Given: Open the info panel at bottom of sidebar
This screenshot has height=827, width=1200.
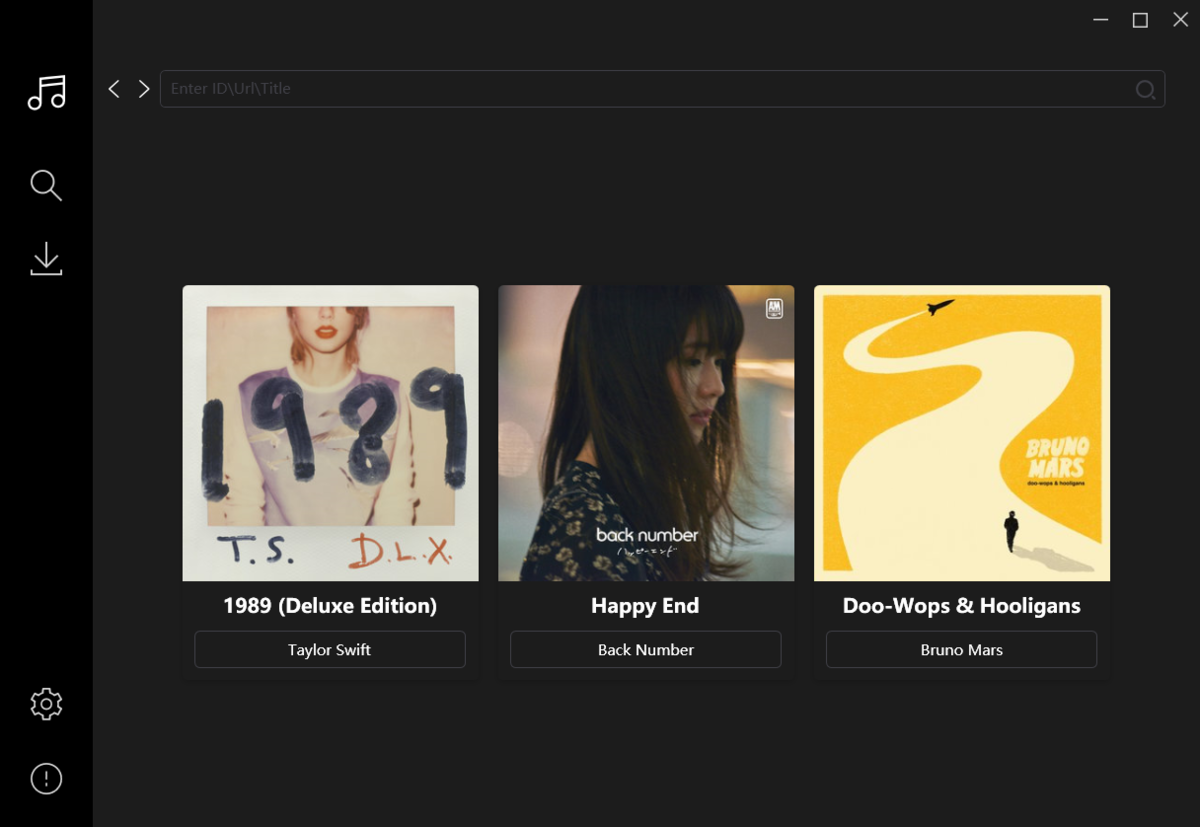Looking at the screenshot, I should 46,778.
